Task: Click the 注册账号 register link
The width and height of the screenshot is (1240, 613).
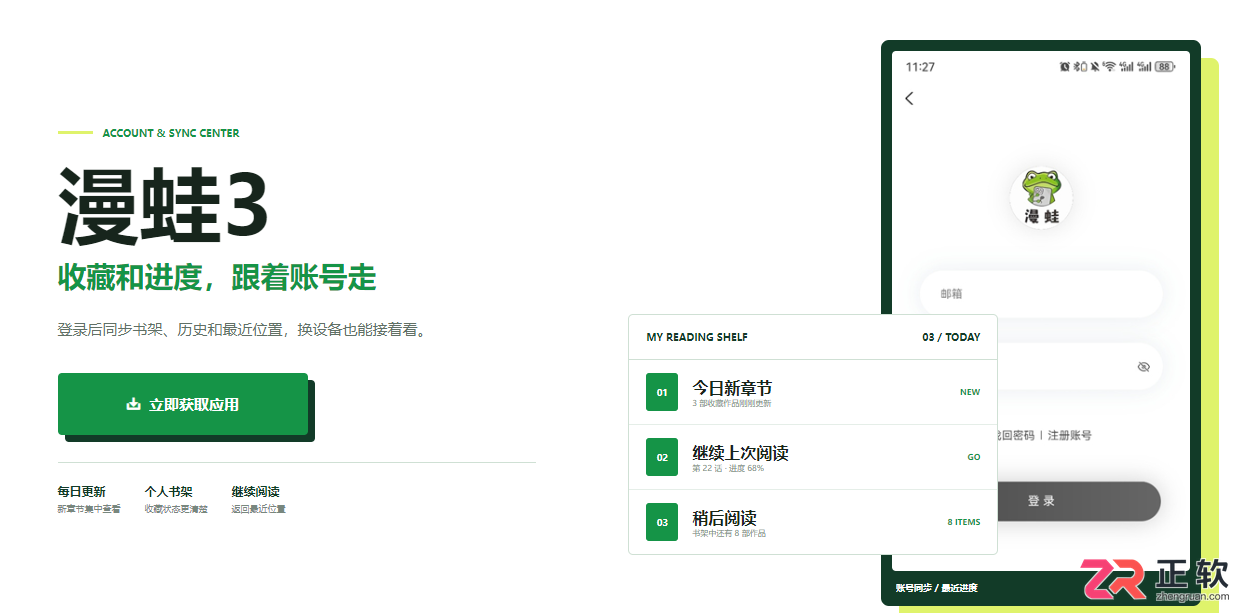Action: pos(1070,436)
